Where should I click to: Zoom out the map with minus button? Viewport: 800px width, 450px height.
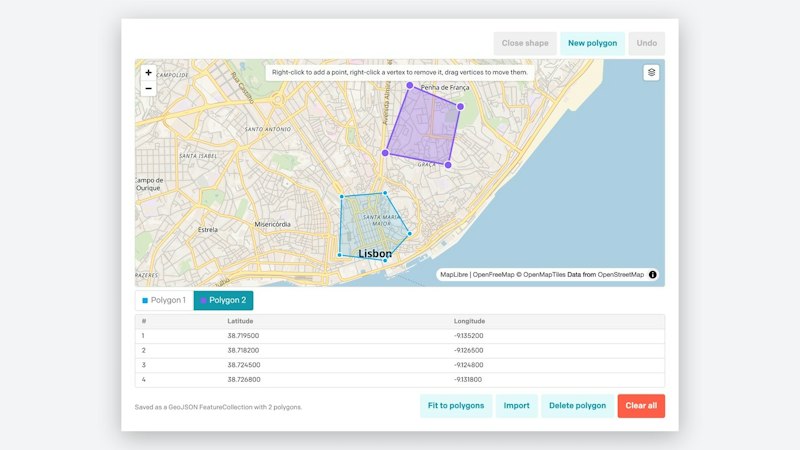point(148,88)
